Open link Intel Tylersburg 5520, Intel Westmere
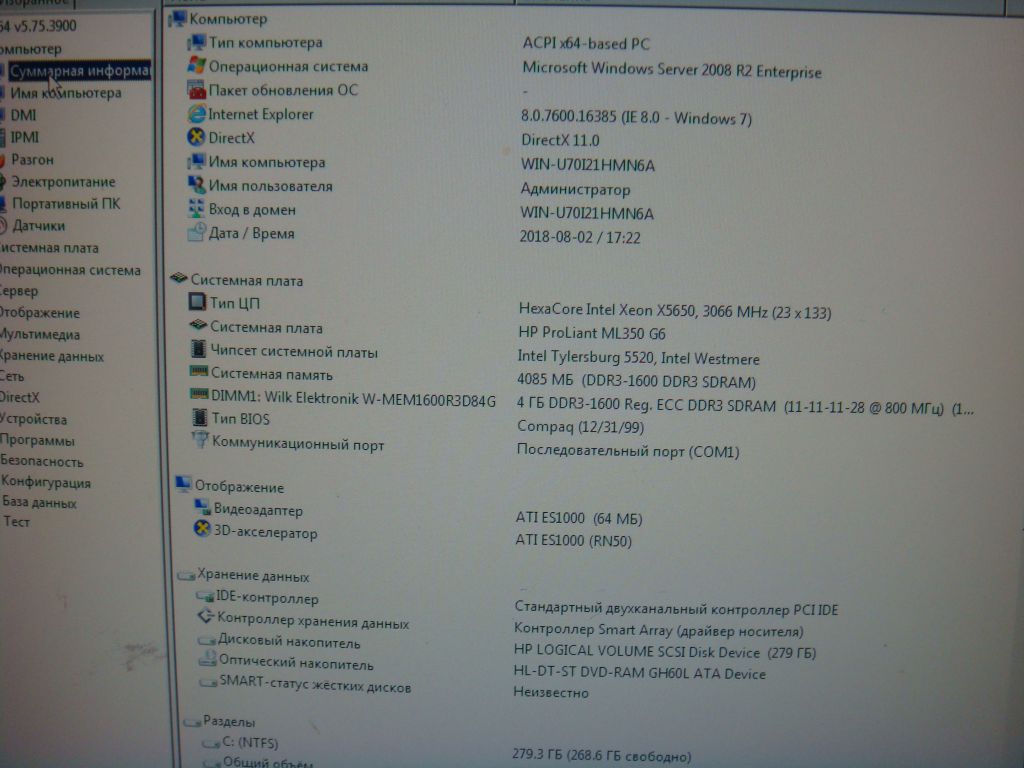This screenshot has height=768, width=1024. click(638, 358)
